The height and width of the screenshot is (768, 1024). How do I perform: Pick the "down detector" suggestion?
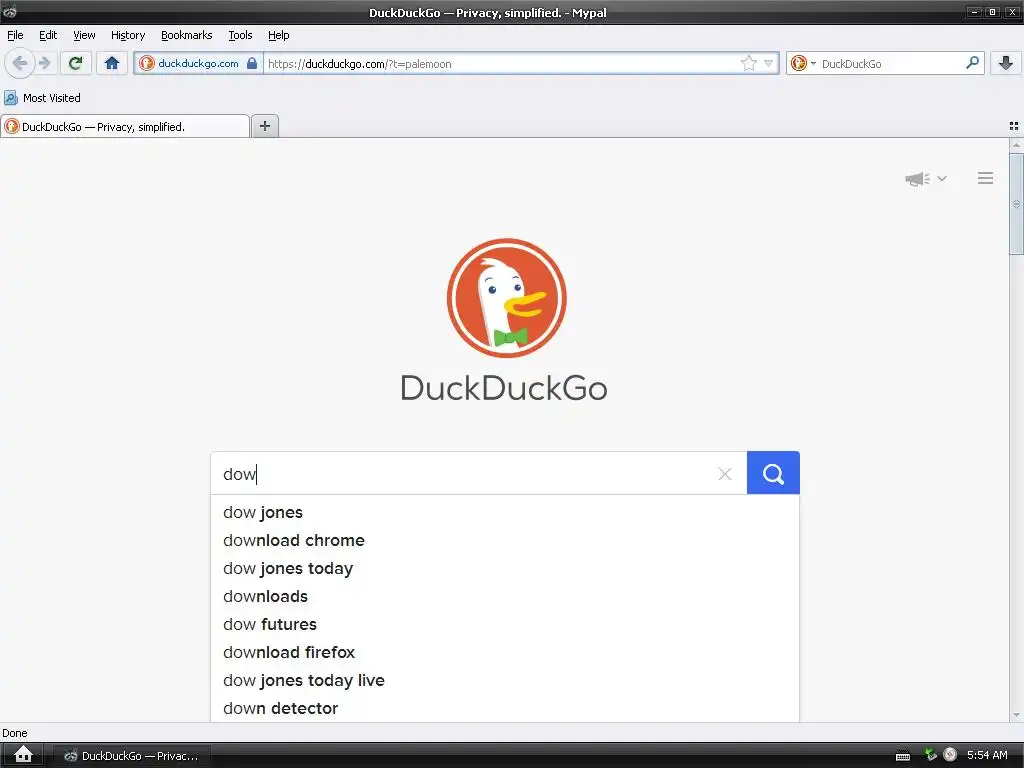point(505,709)
